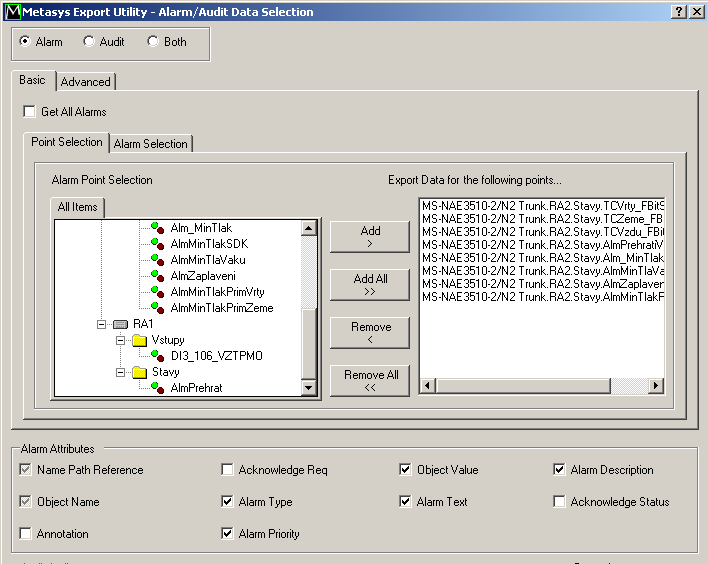Viewport: 708px width, 564px height.
Task: Click the tree's vertical scrollbar thumb
Action: [x=308, y=344]
